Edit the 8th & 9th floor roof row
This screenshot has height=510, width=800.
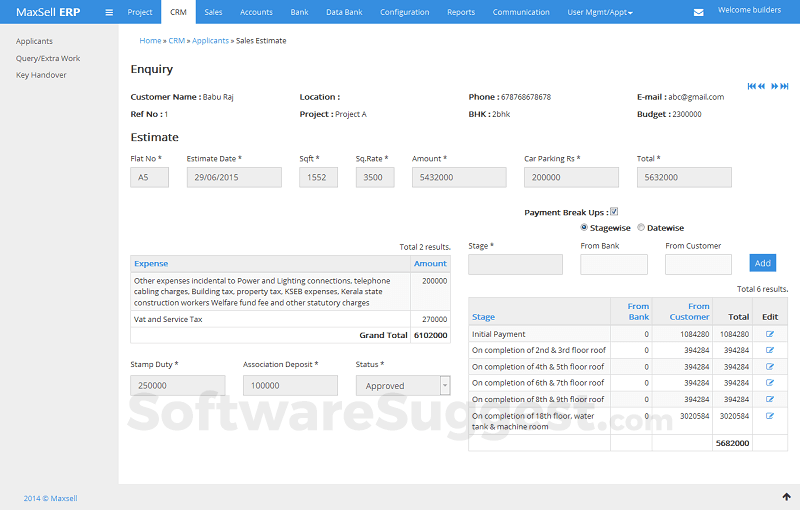tap(769, 399)
